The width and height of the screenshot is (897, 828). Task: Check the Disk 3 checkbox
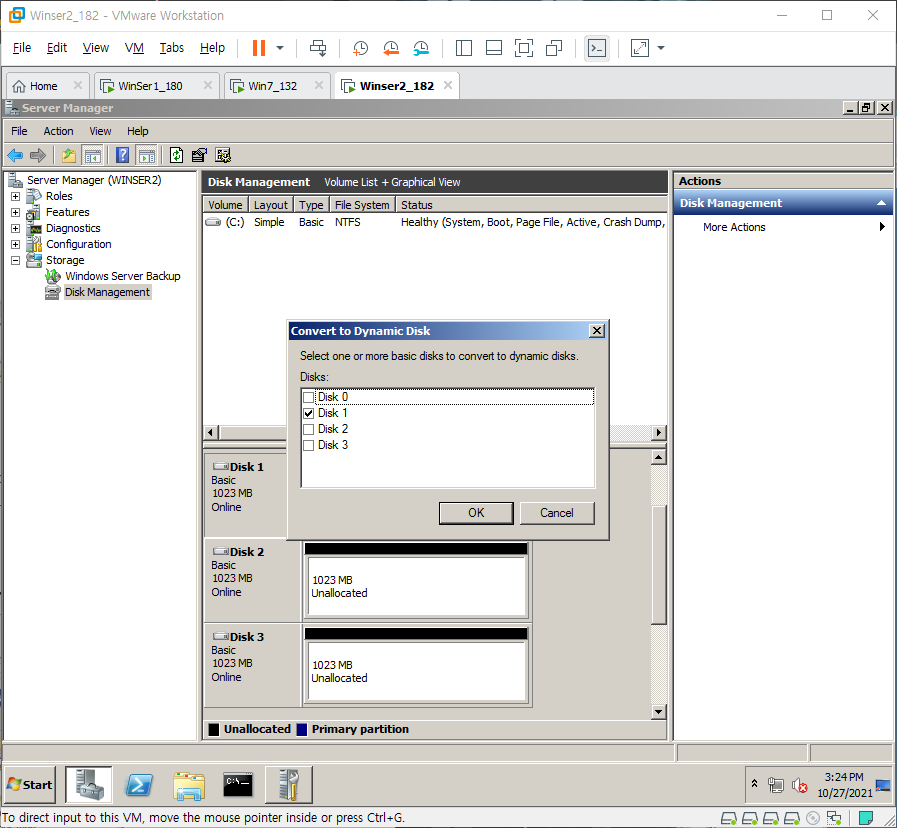pos(309,445)
